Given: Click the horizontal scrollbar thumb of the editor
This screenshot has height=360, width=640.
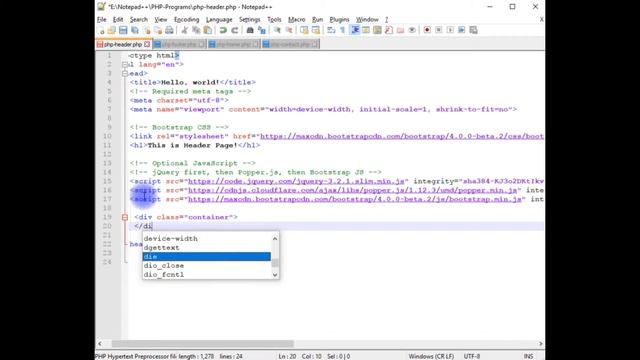Looking at the screenshot, I should (x=202, y=344).
